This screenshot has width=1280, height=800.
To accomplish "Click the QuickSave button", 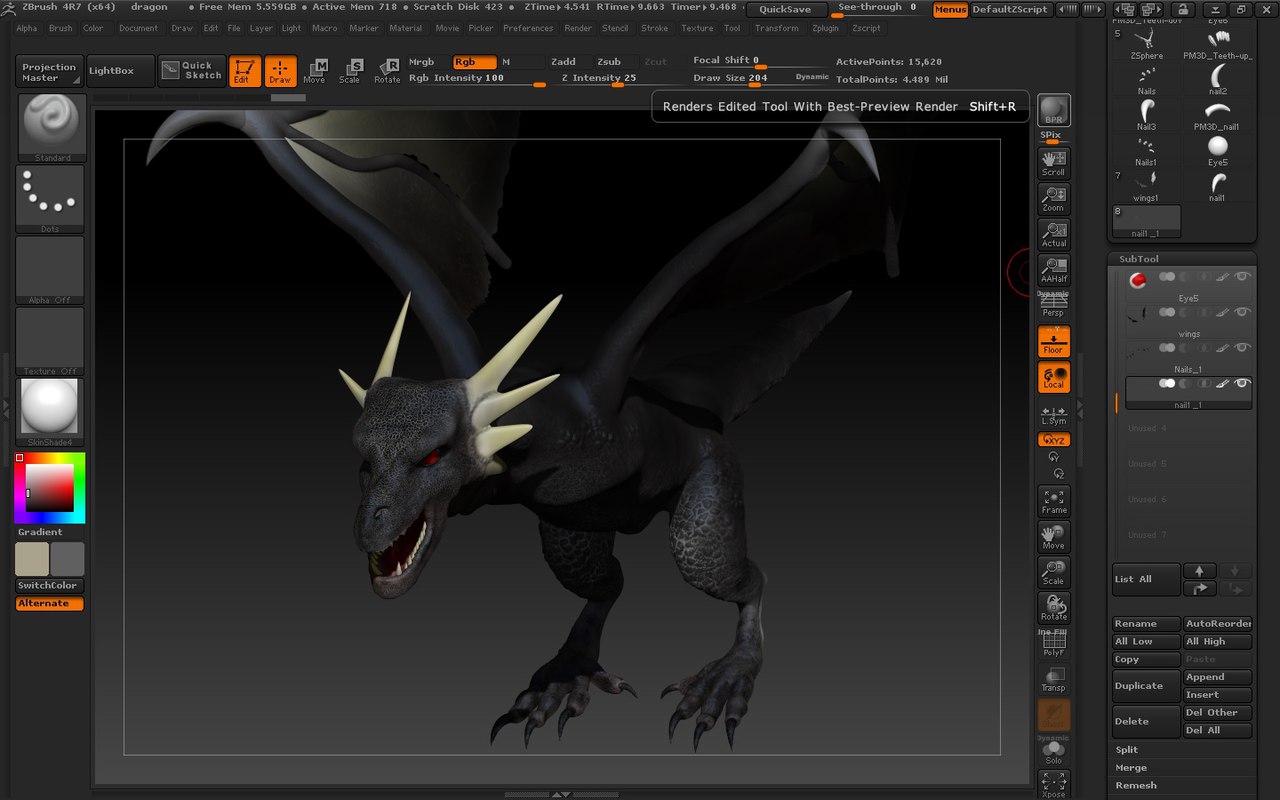I will (x=786, y=9).
